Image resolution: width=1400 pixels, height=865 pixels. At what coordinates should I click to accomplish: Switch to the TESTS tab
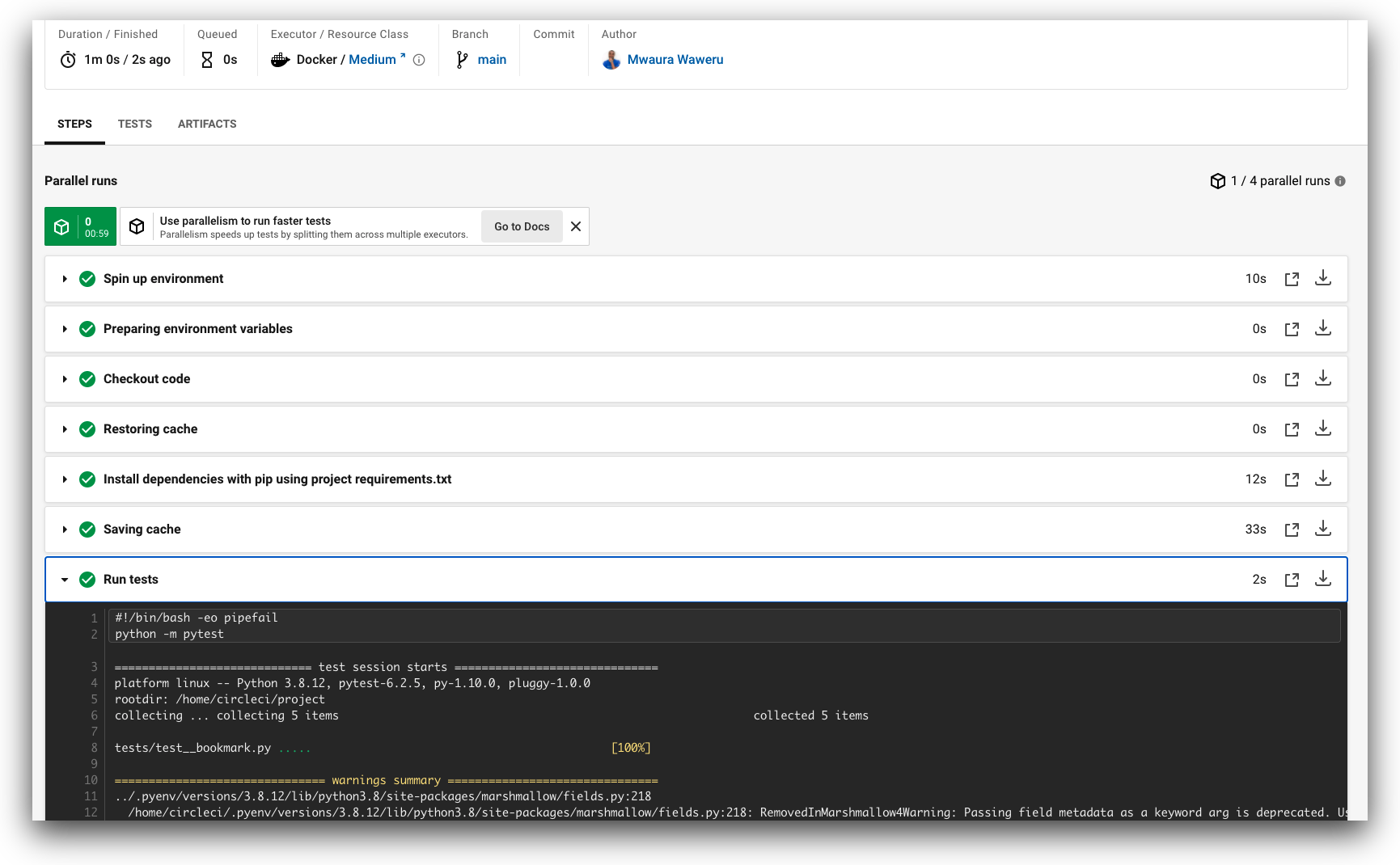[134, 124]
